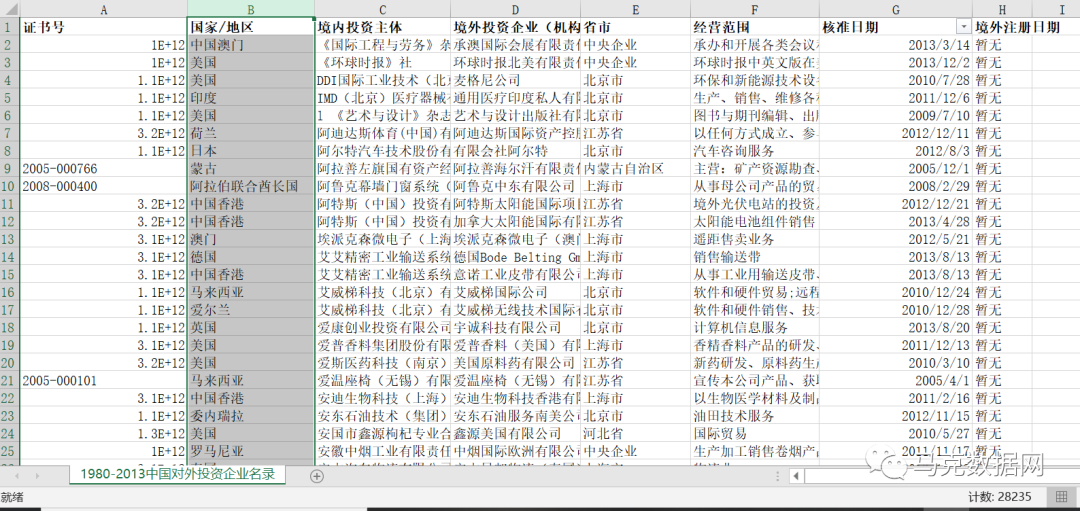Click the date cell 2010/5/27
The image size is (1080, 511).
coord(895,433)
